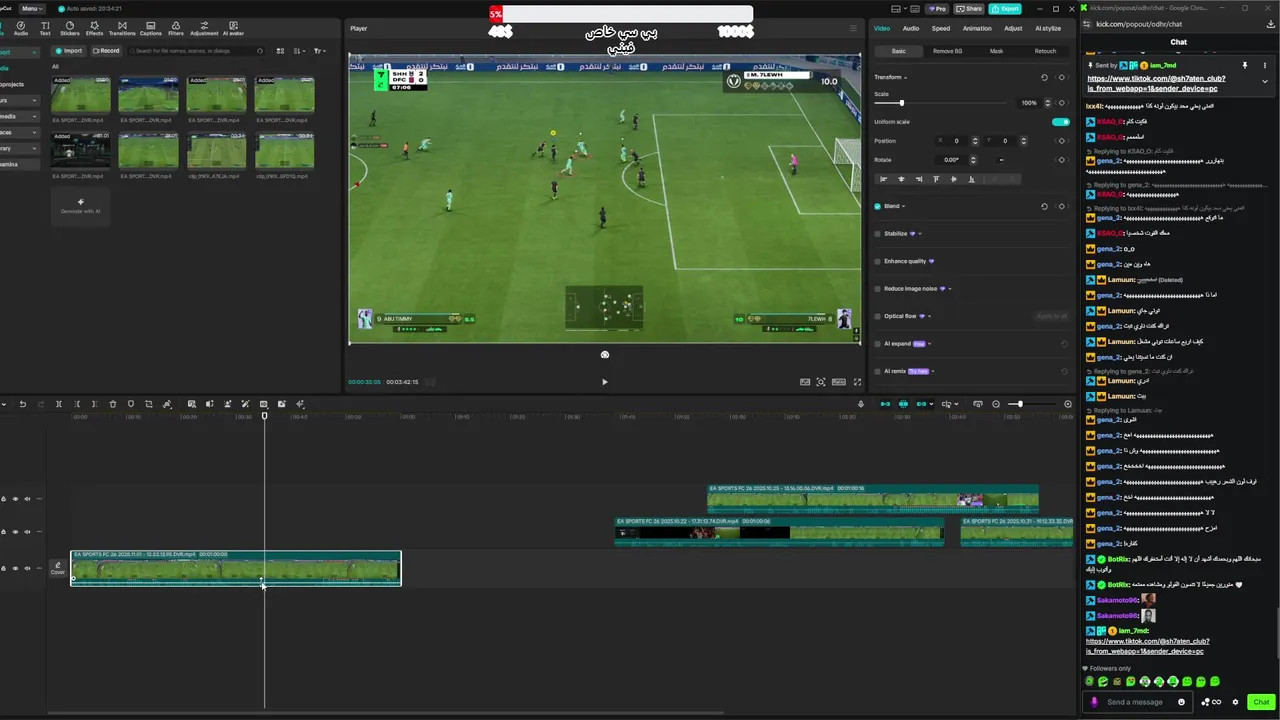Open the media sort dropdown
This screenshot has height=720, width=1280.
pyautogui.click(x=300, y=51)
